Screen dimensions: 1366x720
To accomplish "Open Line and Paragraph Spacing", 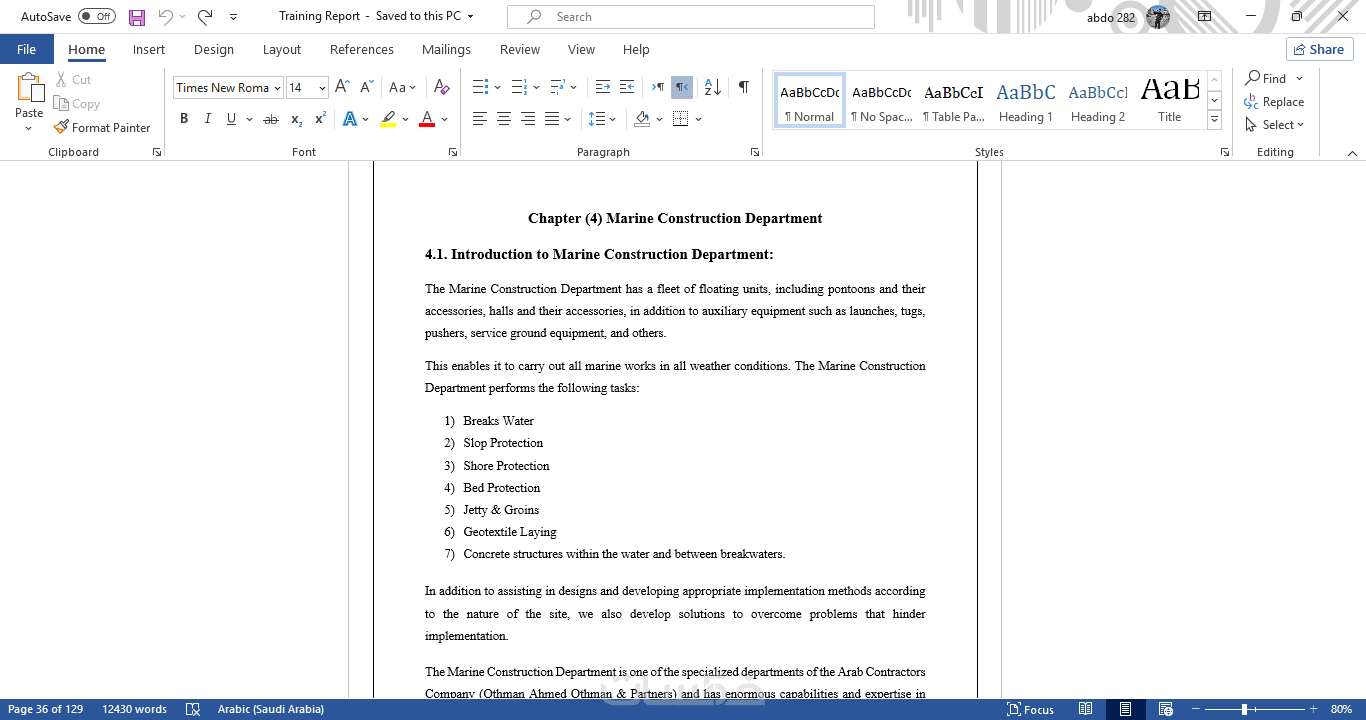I will [x=597, y=119].
